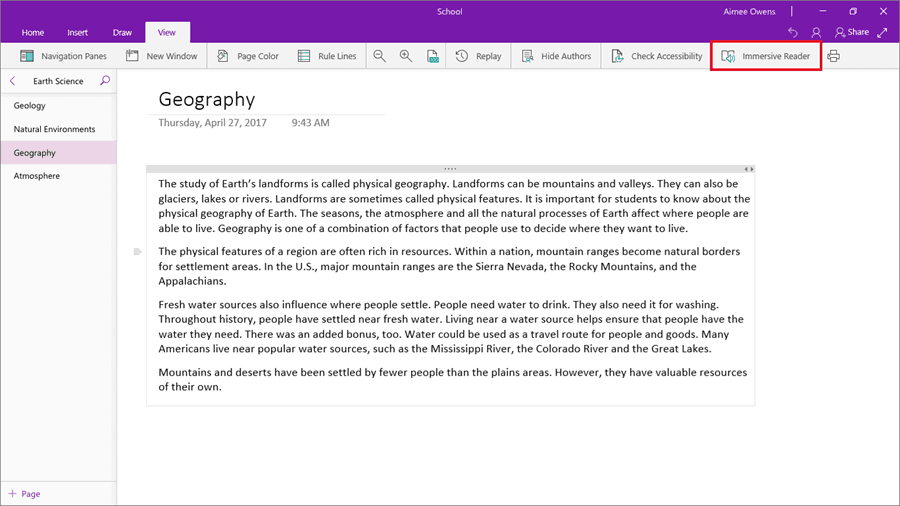Click the Earth Science section title
This screenshot has width=900, height=506.
58,81
